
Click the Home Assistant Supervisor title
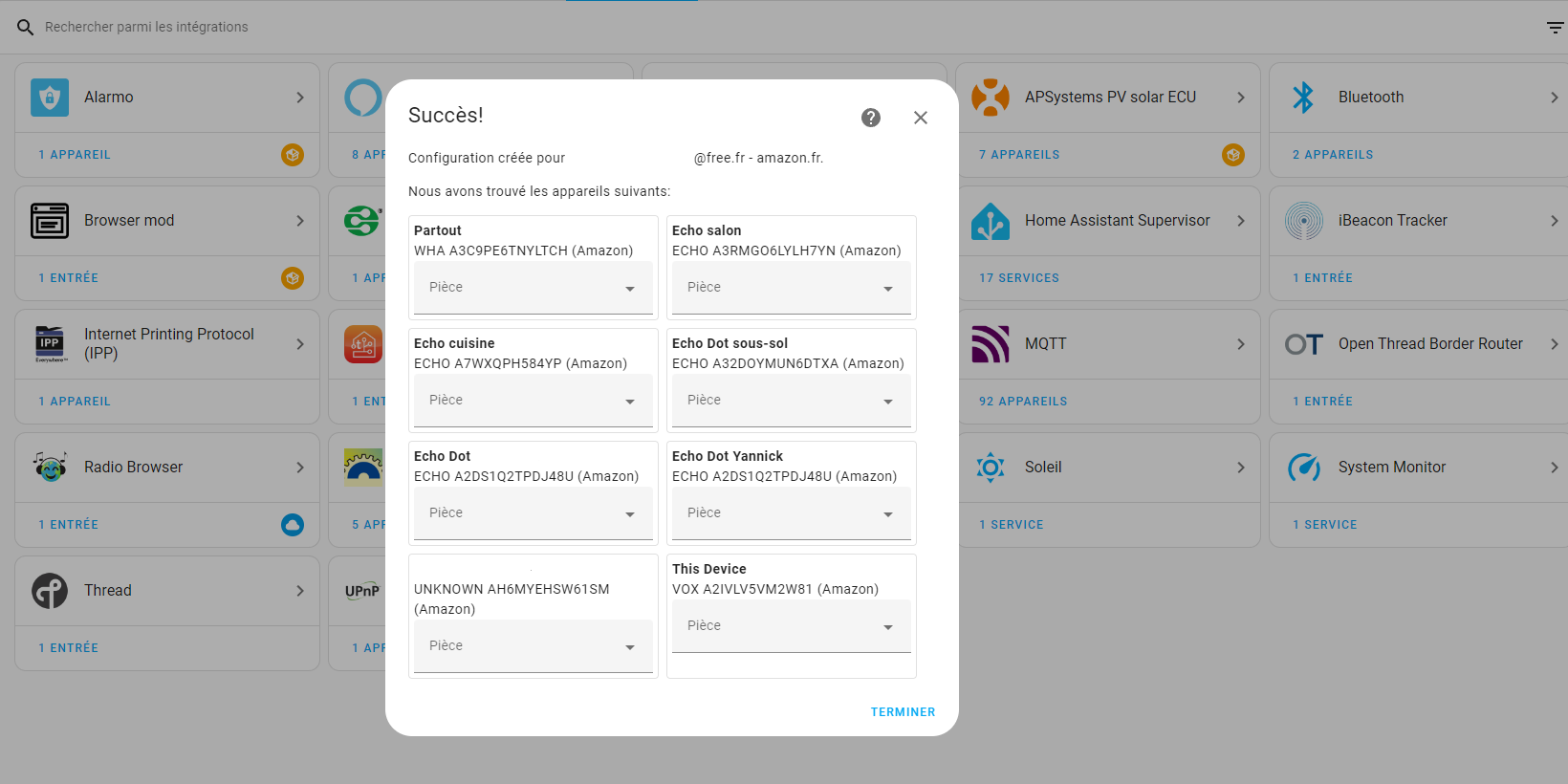coord(1118,221)
